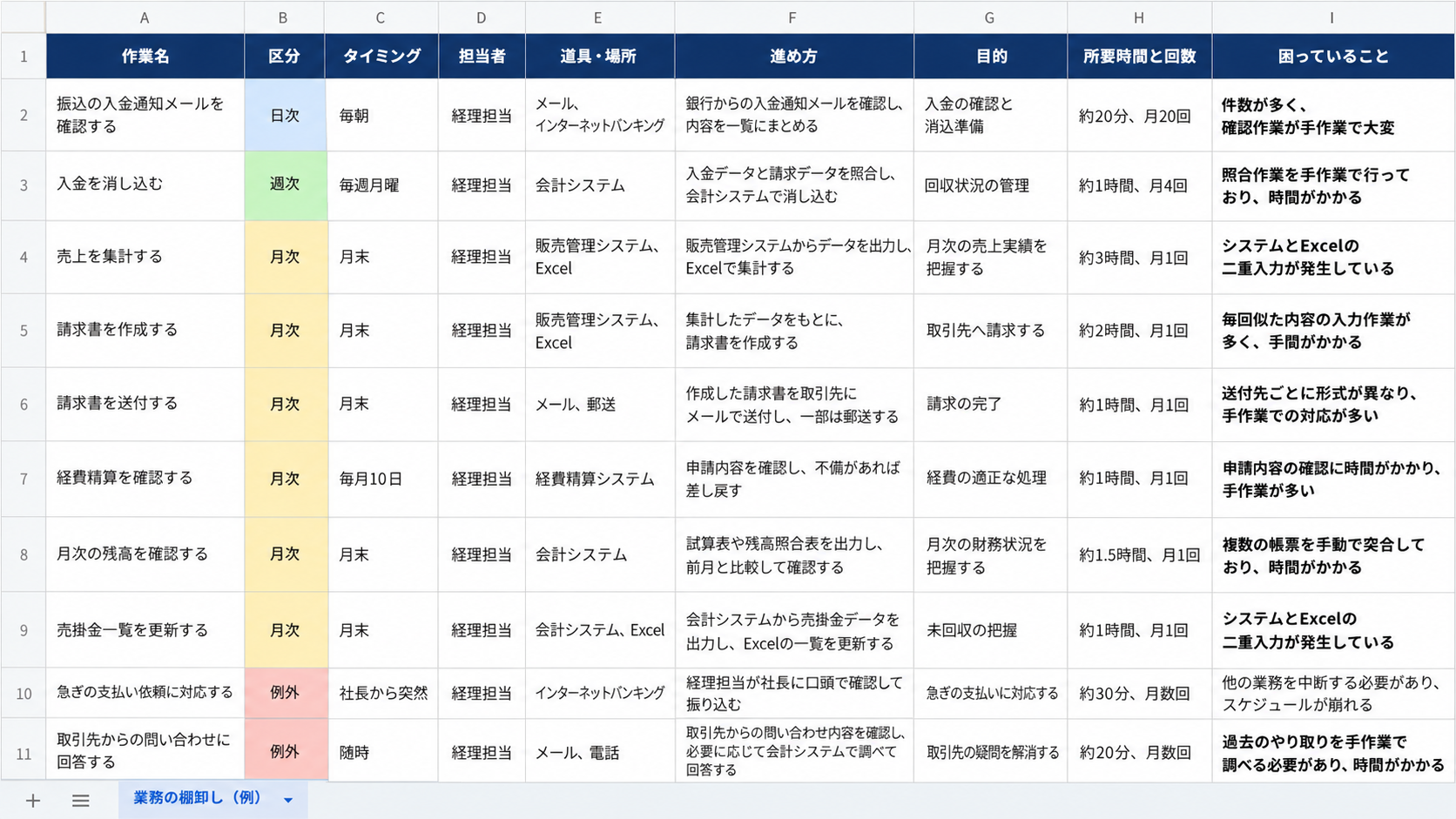This screenshot has width=1456, height=819.
Task: Click the 困っていること header cell
Action: (x=1332, y=57)
